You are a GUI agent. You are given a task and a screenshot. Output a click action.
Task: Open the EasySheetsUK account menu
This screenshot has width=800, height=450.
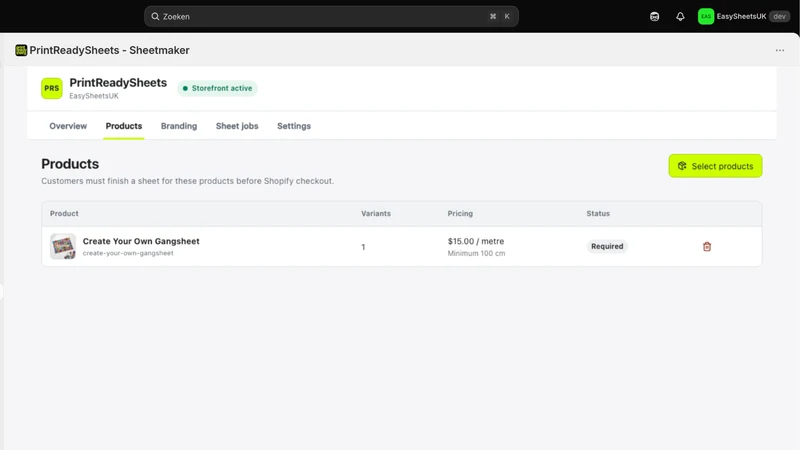743,16
